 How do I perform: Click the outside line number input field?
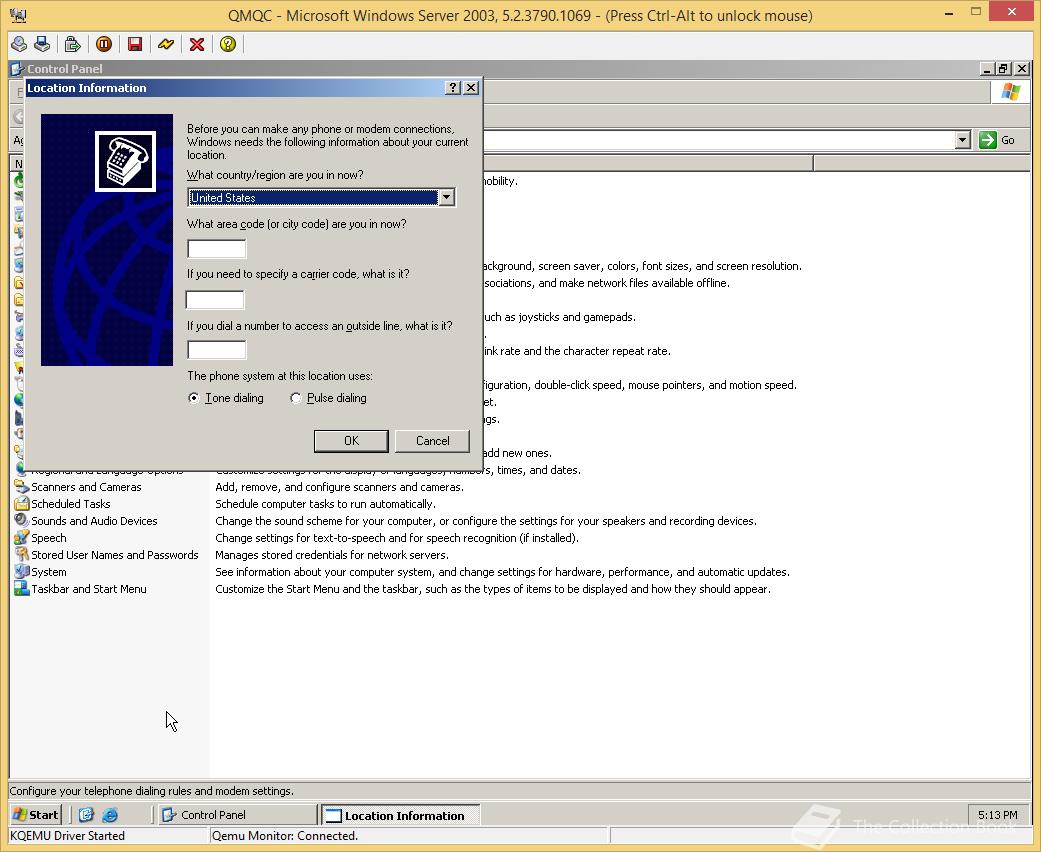(217, 350)
